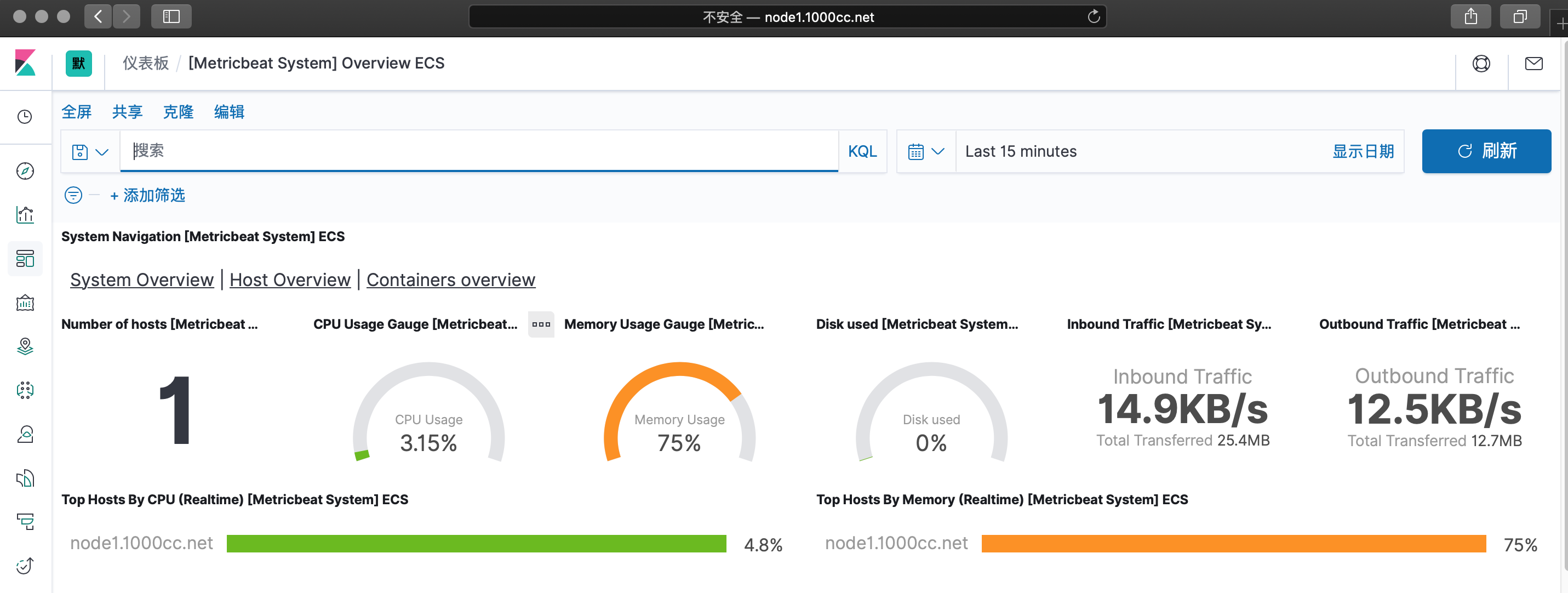Open the filter options circle icon
The width and height of the screenshot is (1568, 593).
pos(73,195)
